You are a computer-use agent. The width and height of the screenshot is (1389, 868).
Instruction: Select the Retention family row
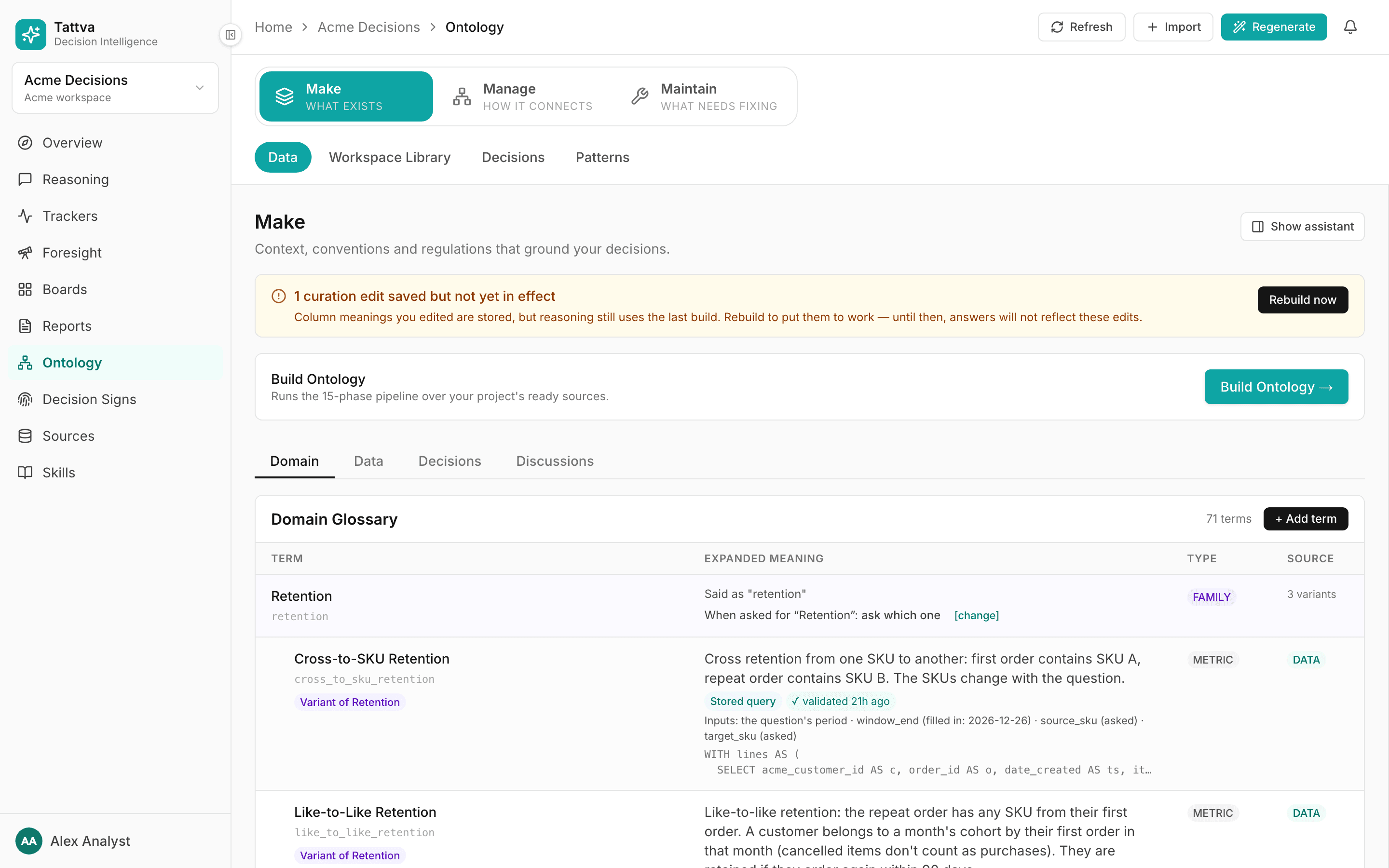(809, 606)
